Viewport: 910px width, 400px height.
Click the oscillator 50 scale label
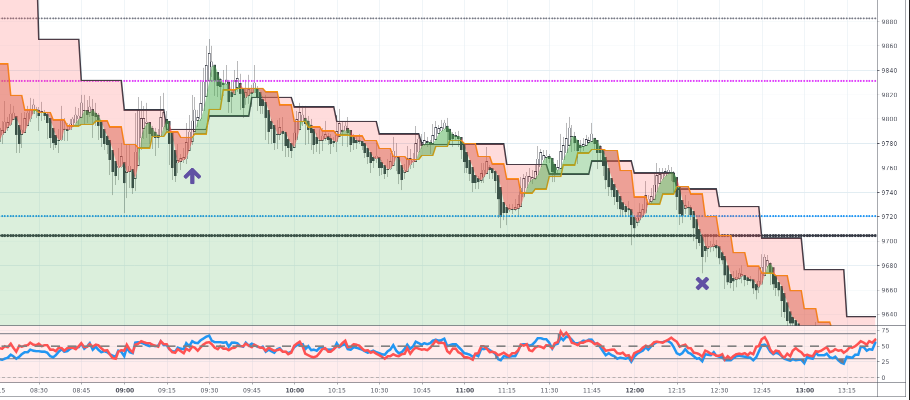coord(885,346)
